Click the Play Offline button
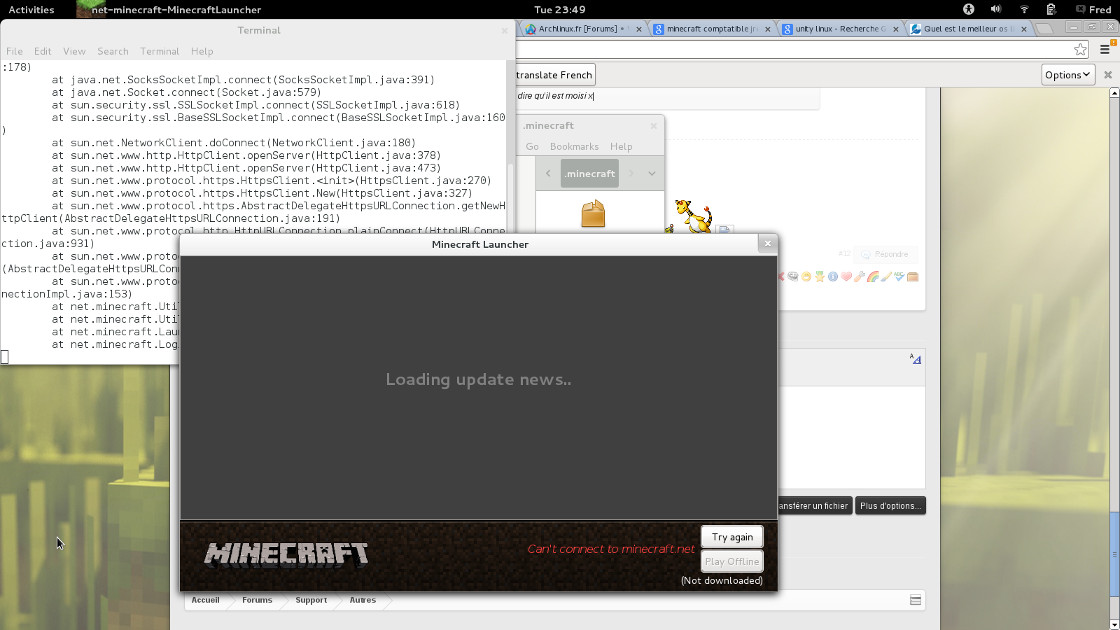 [732, 561]
